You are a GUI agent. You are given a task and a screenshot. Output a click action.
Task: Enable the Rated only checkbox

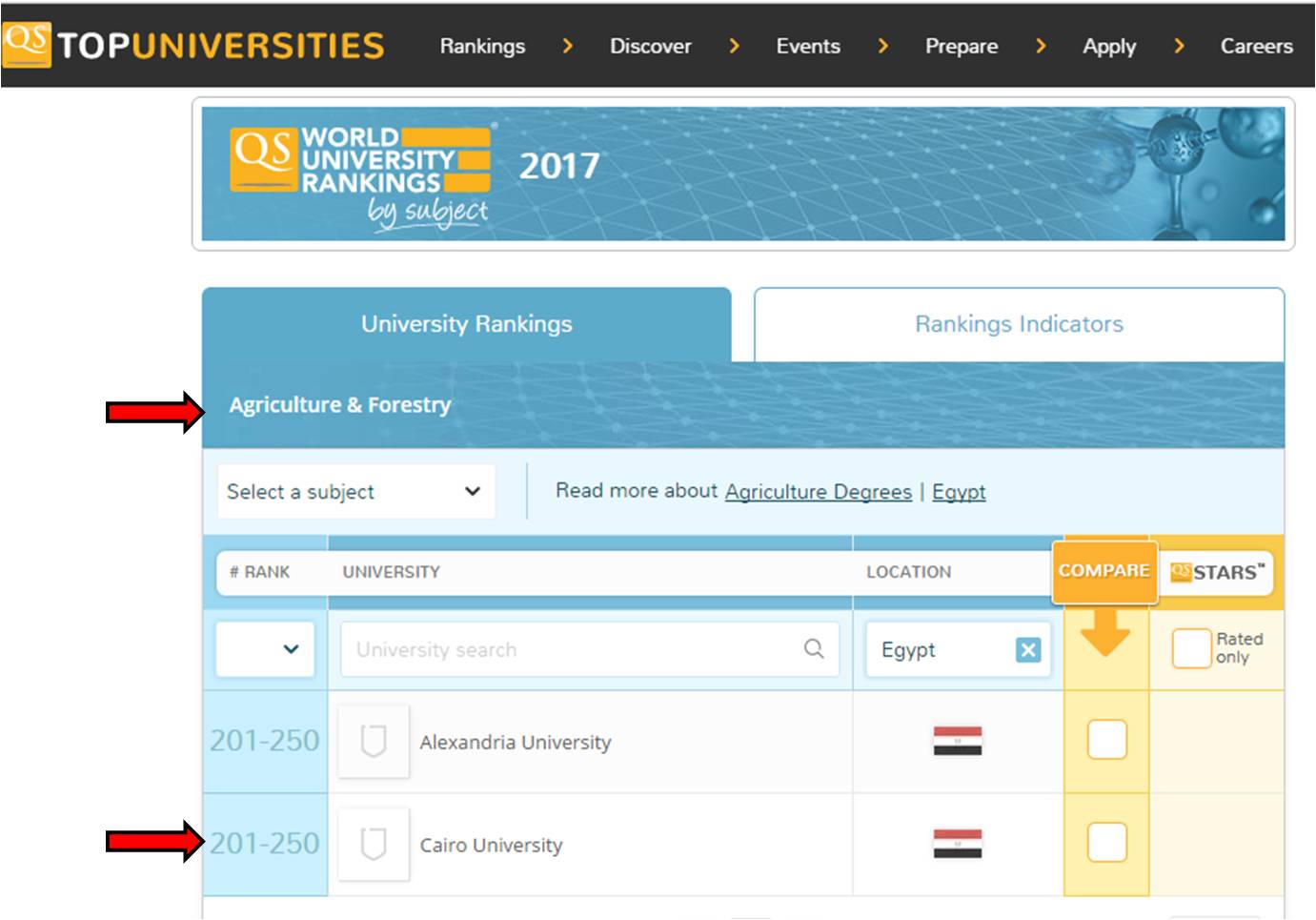1191,648
